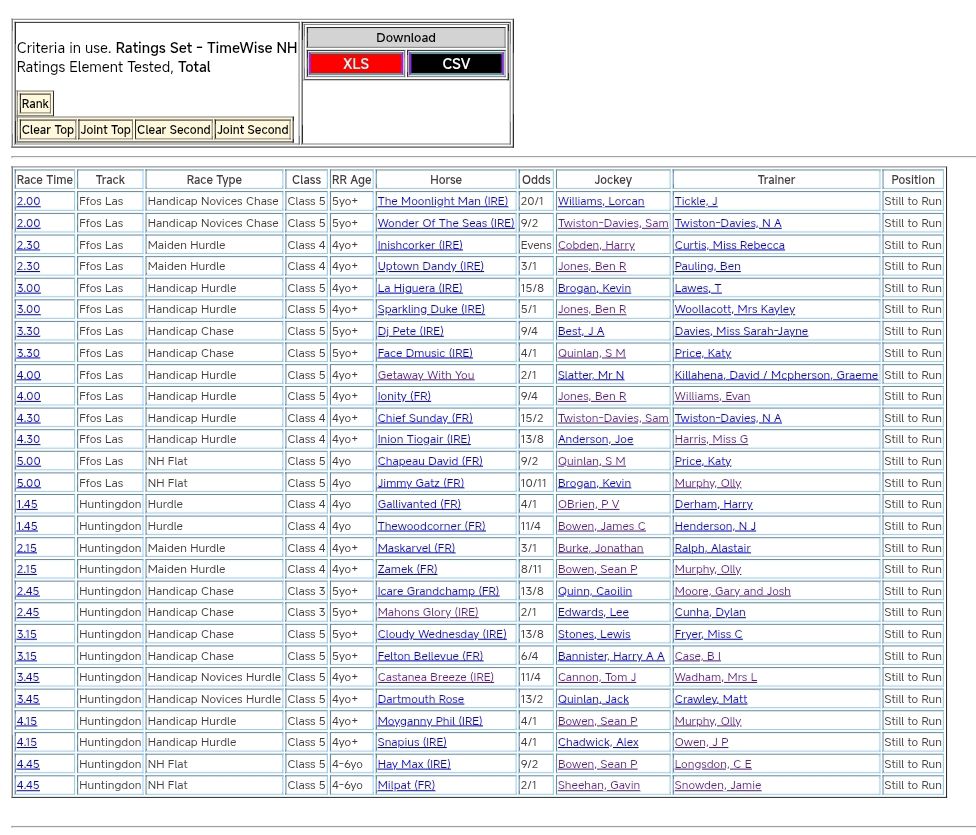Viewport: 976px width, 835px height.
Task: Open horse link Getaway With You
Action: 426,375
